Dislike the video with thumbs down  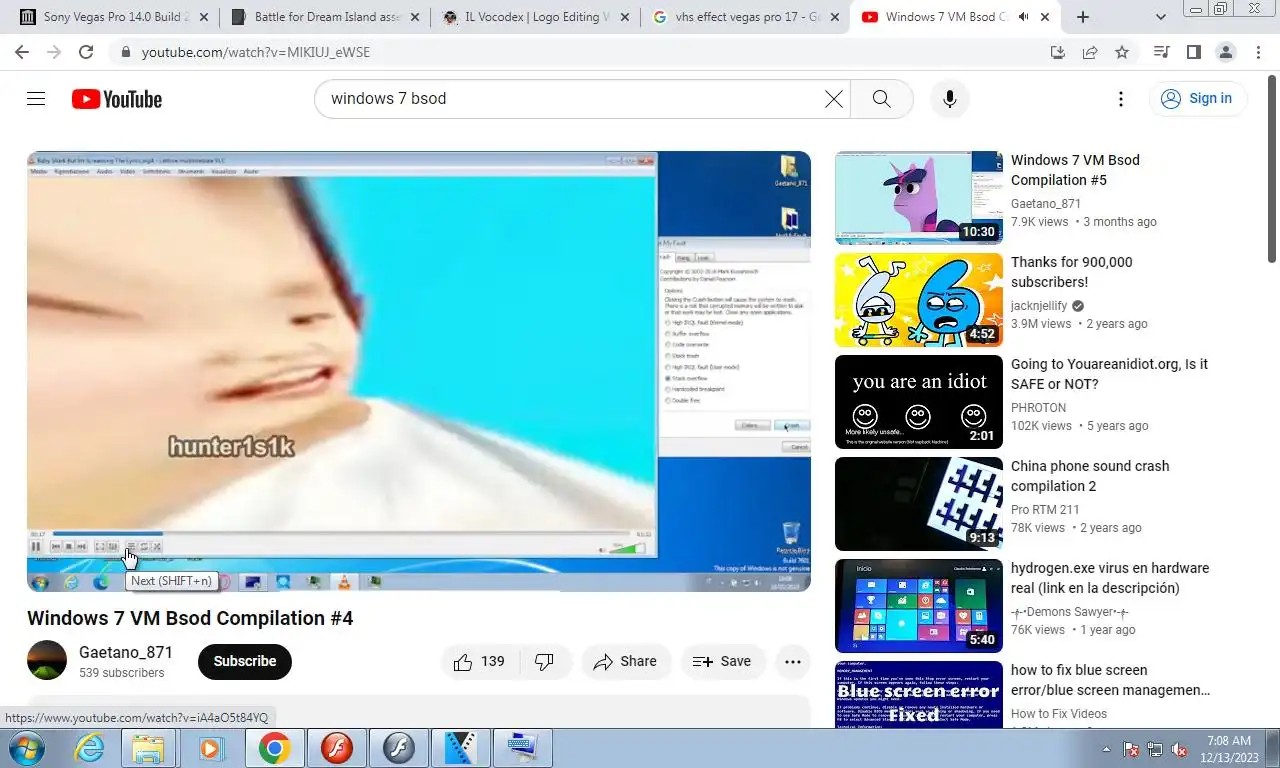pyautogui.click(x=545, y=661)
